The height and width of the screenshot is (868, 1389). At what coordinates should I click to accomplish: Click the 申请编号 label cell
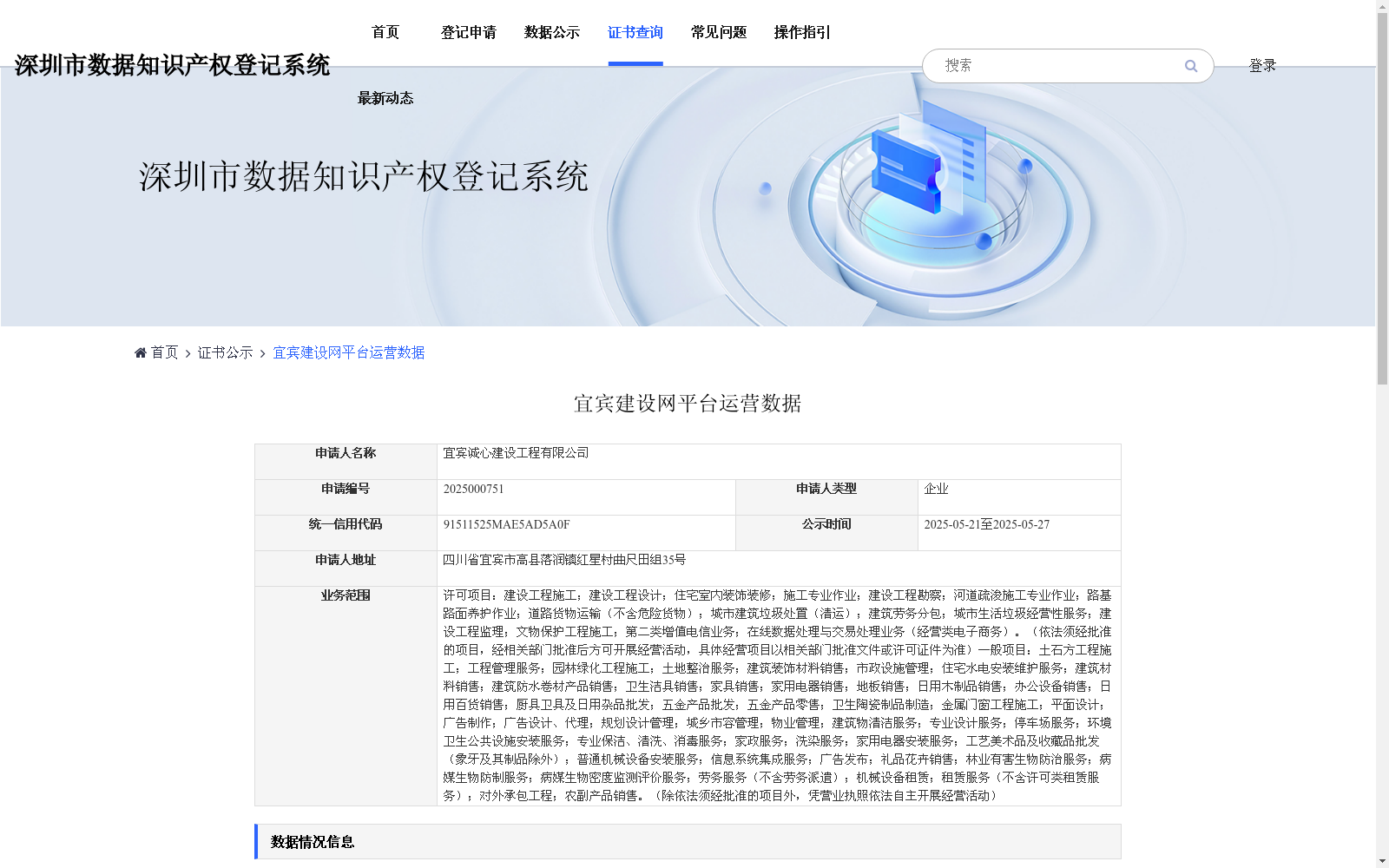click(346, 497)
